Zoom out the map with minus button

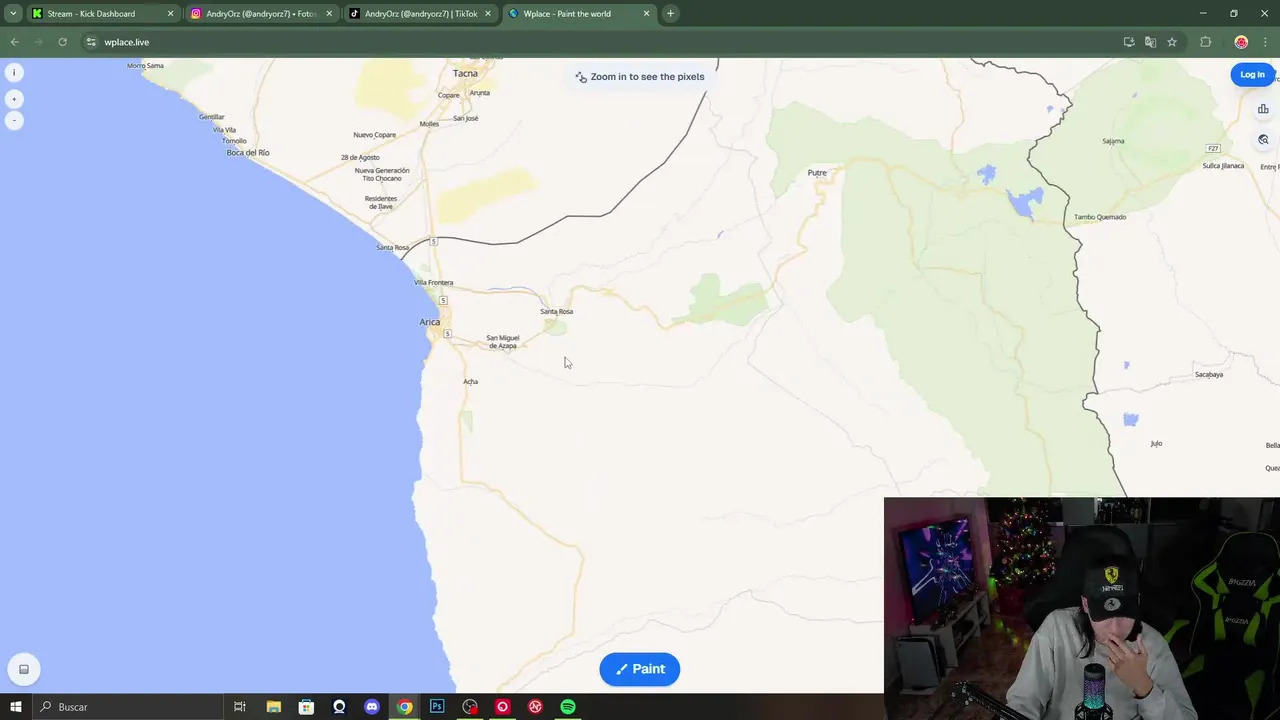point(14,120)
